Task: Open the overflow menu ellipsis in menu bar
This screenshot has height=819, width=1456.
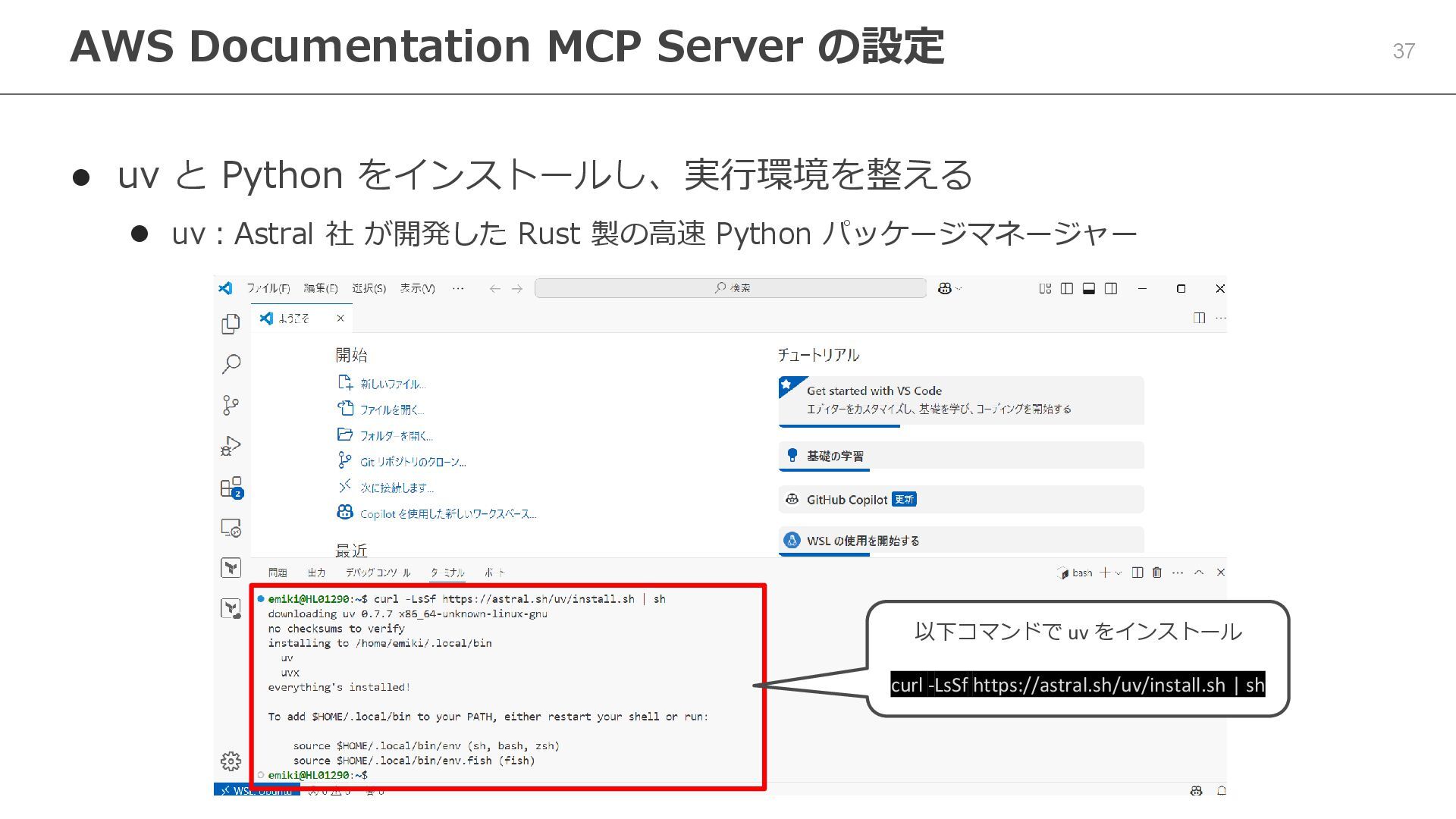Action: (458, 288)
